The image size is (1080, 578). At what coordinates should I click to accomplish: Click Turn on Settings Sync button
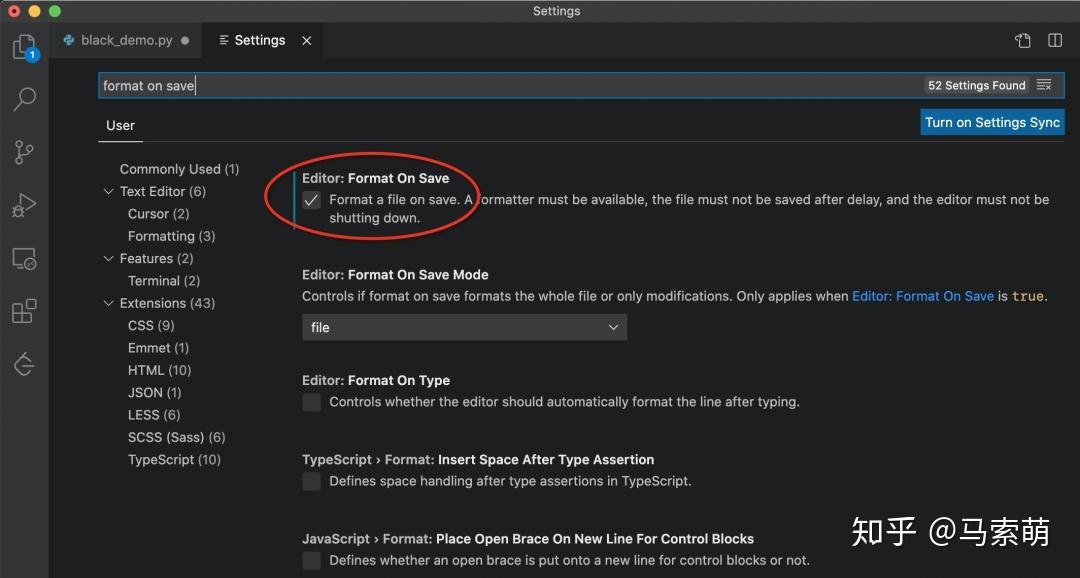pyautogui.click(x=992, y=122)
